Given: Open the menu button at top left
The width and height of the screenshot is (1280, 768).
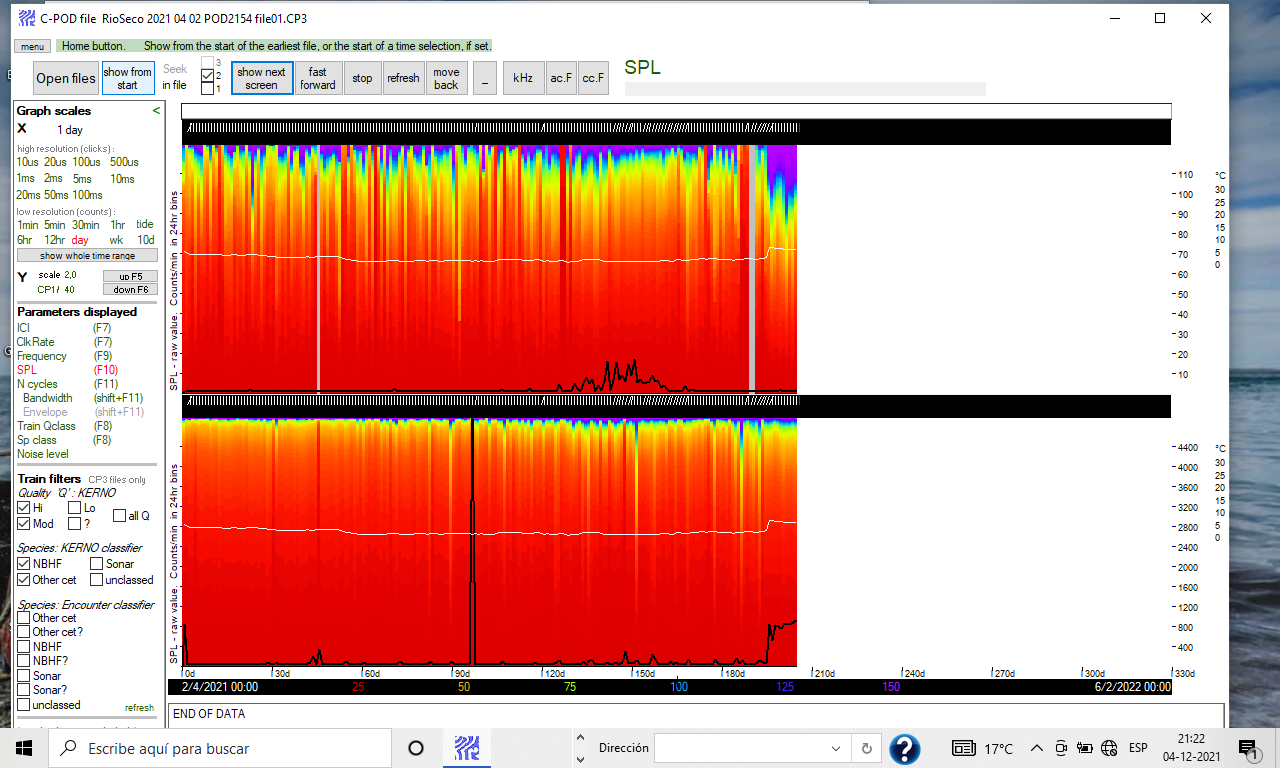Looking at the screenshot, I should 32,46.
